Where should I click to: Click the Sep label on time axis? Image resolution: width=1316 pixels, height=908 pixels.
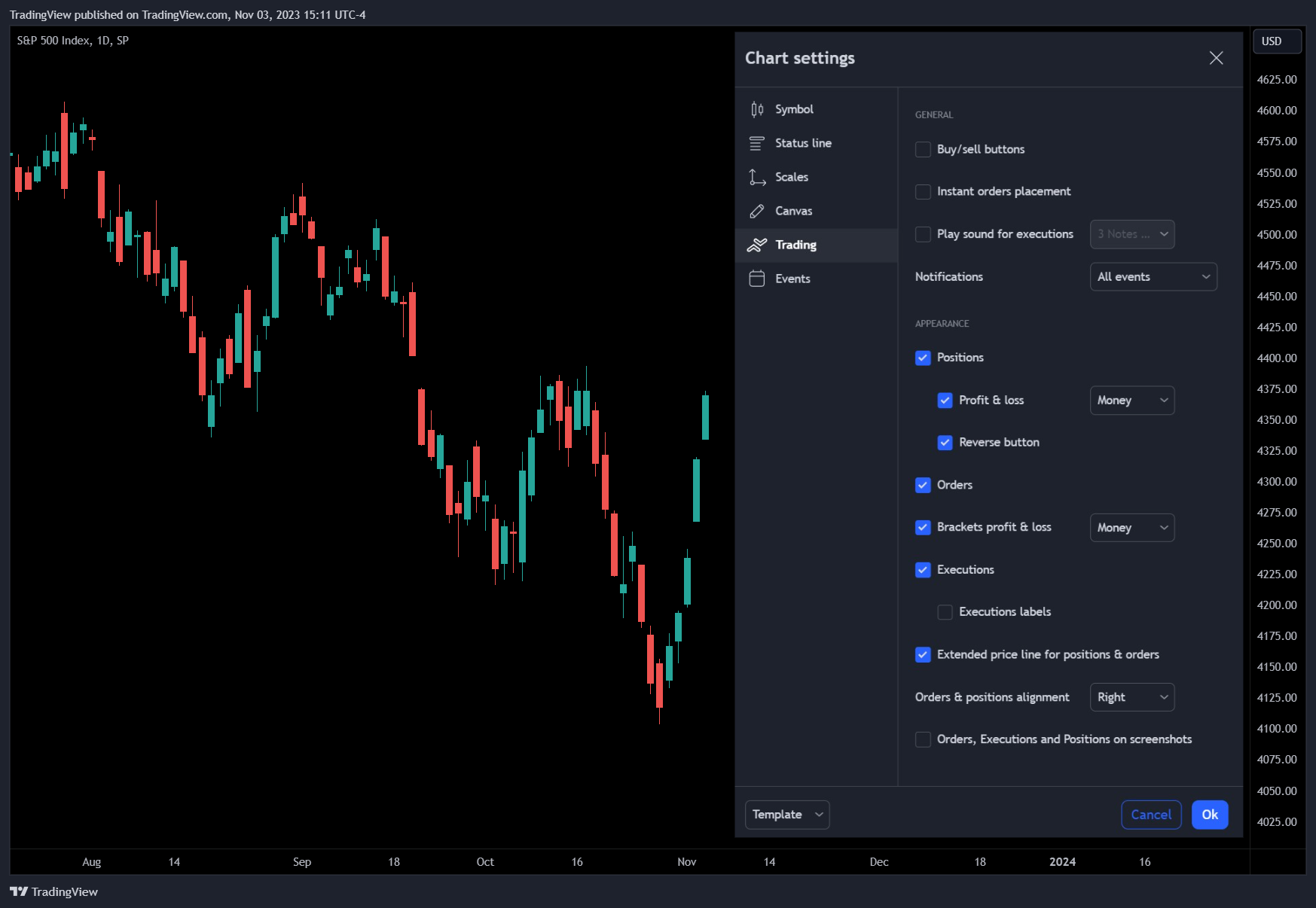coord(302,862)
